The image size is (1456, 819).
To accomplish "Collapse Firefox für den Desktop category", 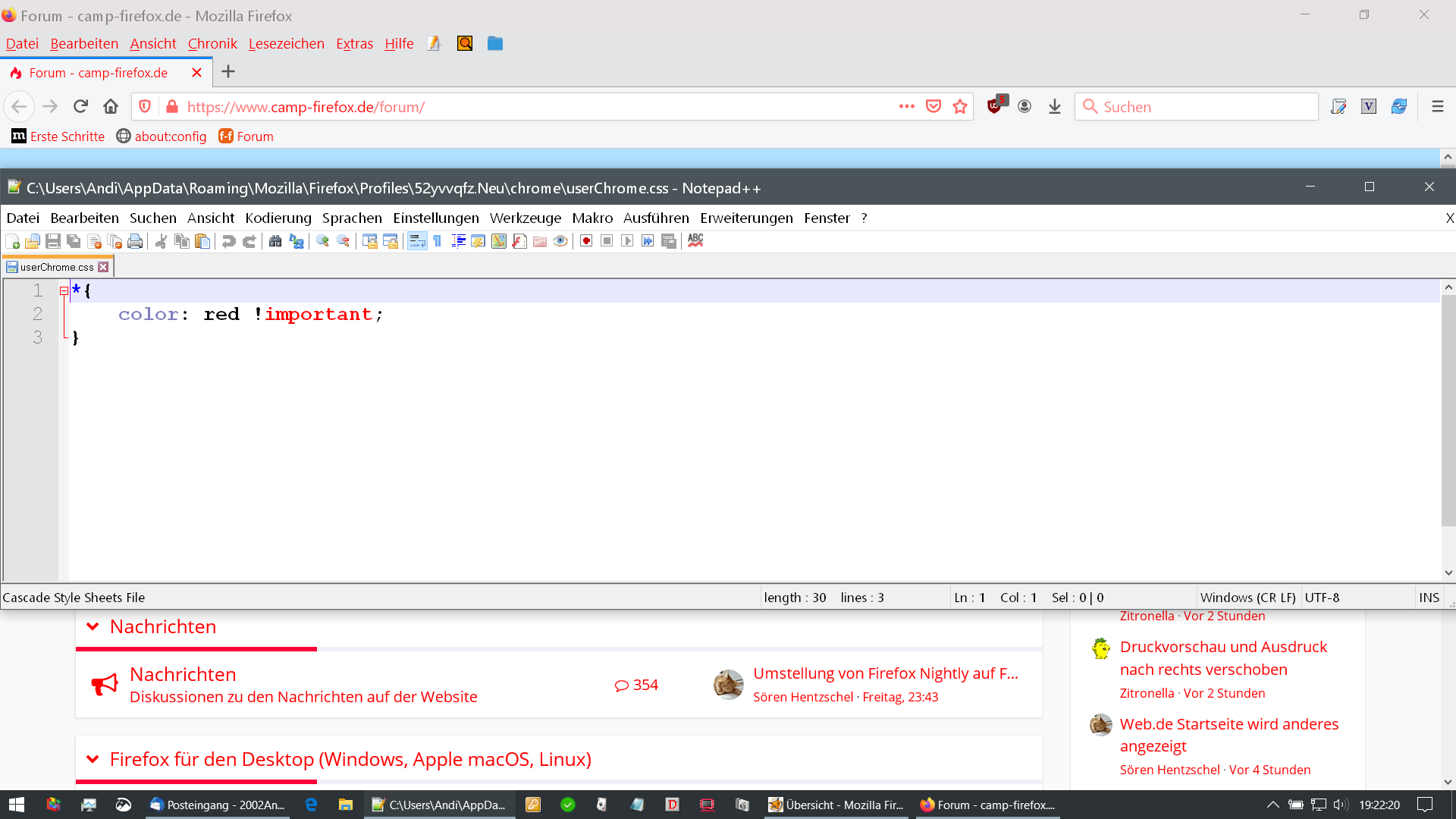I will pyautogui.click(x=93, y=760).
